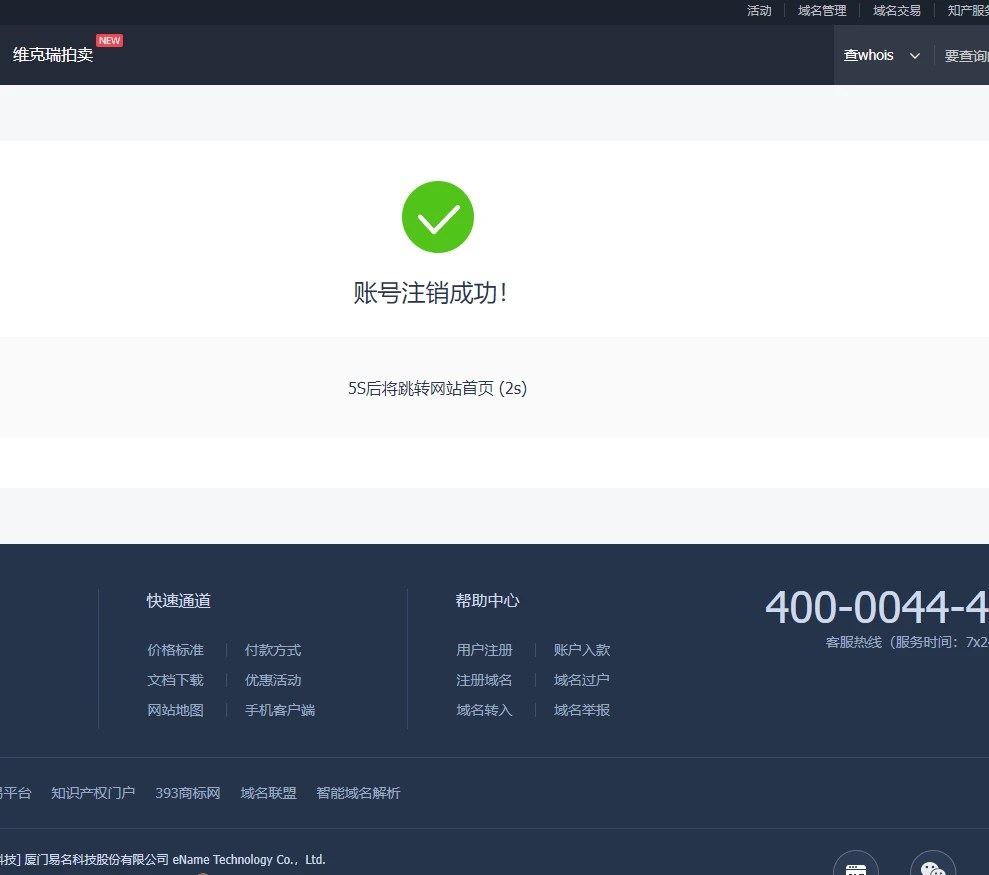This screenshot has height=875, width=989.
Task: Click the 网站地图 sitemap link
Action: click(x=175, y=710)
